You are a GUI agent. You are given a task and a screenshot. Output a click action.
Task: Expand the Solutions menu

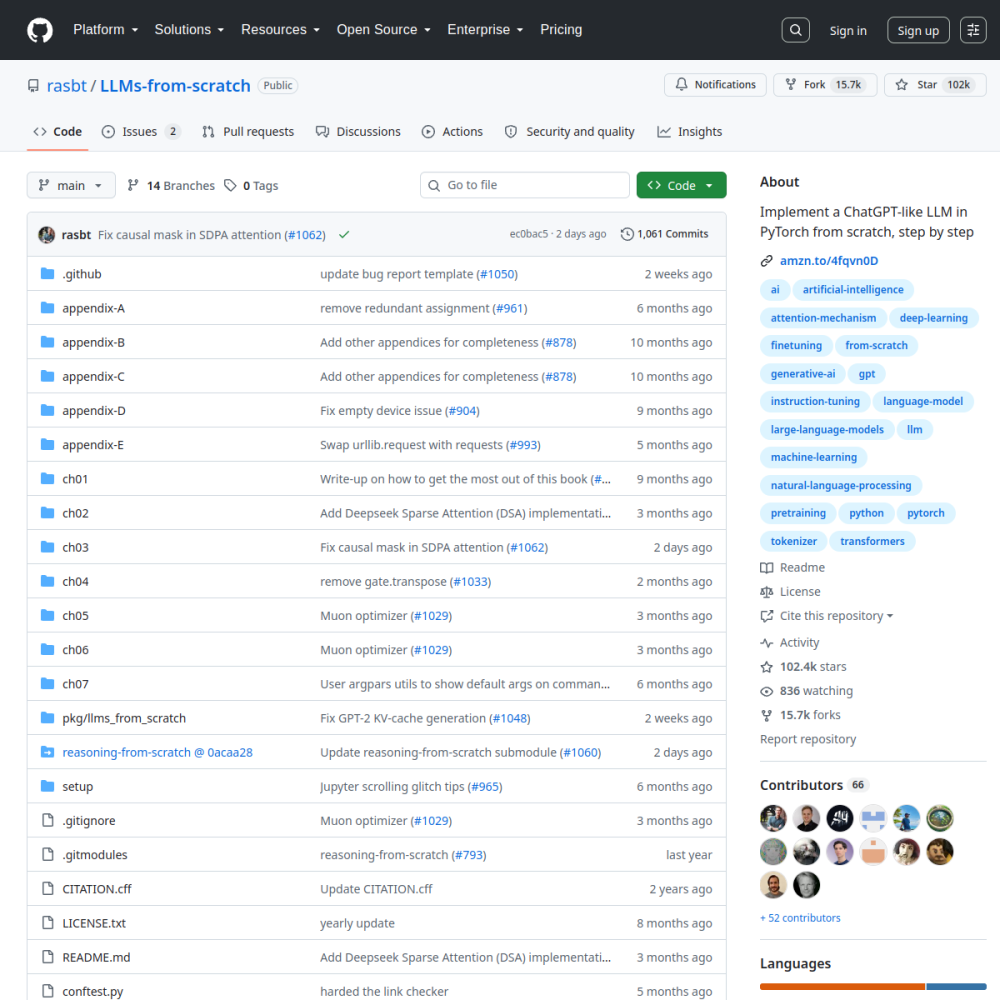tap(189, 30)
